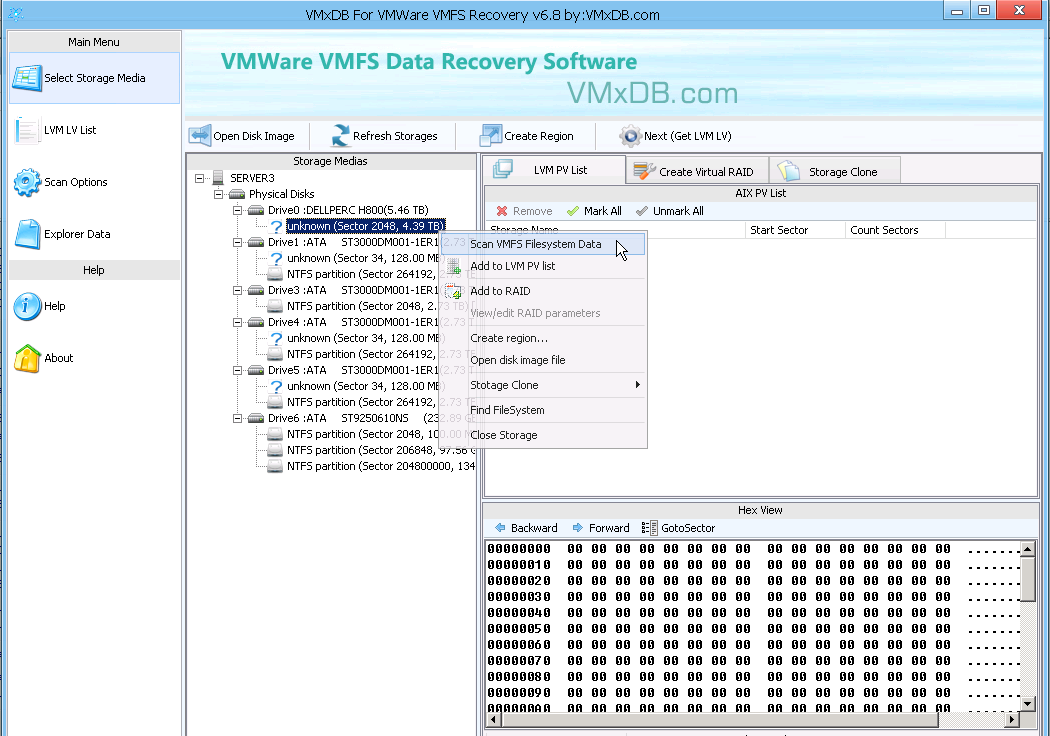The height and width of the screenshot is (736, 1050).
Task: Click the Help info icon
Action: tap(27, 306)
